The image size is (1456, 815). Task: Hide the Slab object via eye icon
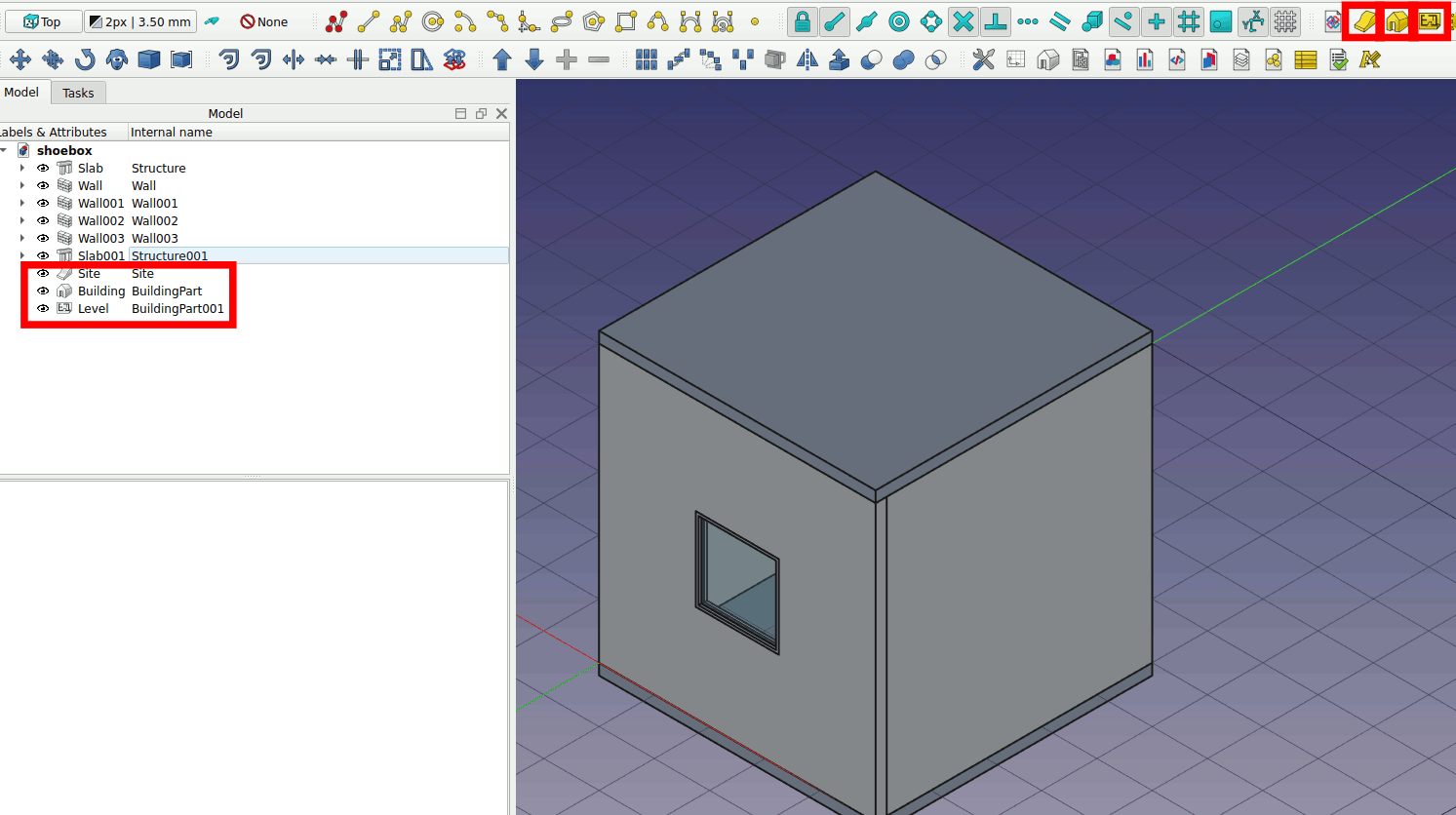tap(43, 169)
